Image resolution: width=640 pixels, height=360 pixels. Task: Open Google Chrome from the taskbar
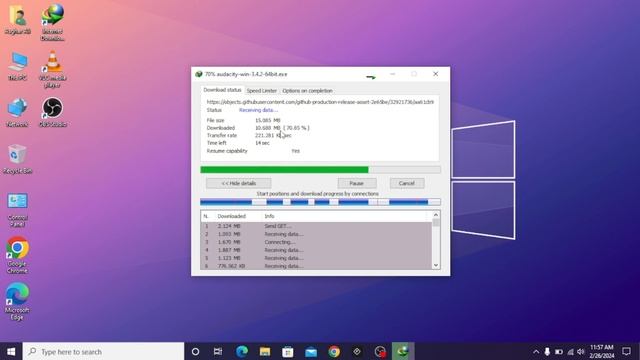334,351
